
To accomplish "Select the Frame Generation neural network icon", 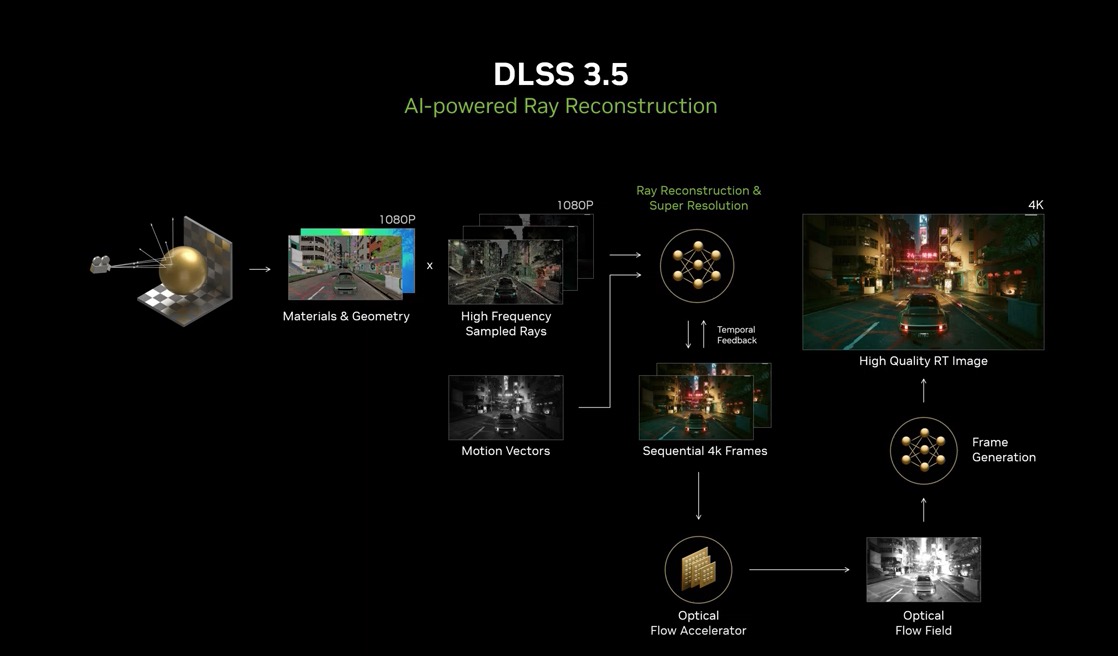I will tap(922, 450).
